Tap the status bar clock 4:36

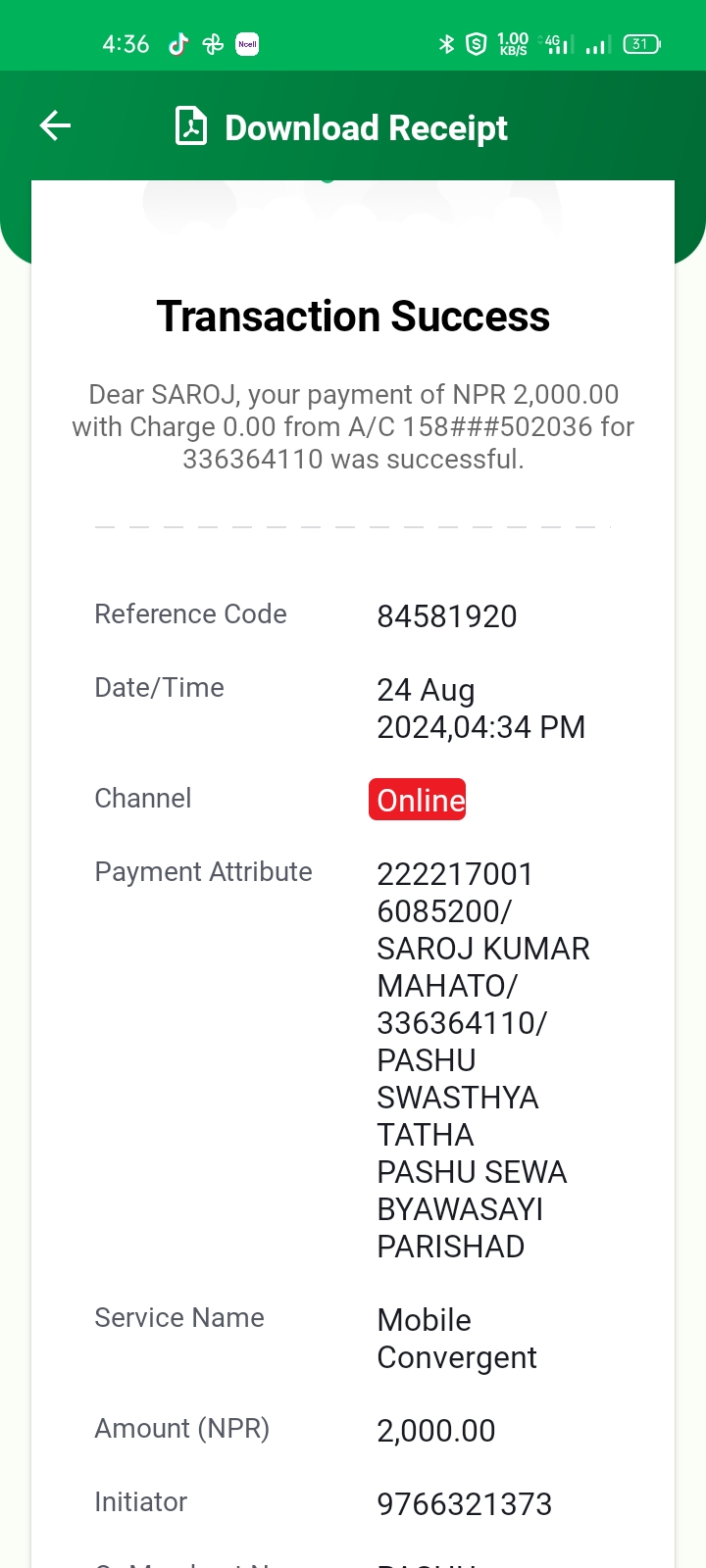click(x=126, y=44)
